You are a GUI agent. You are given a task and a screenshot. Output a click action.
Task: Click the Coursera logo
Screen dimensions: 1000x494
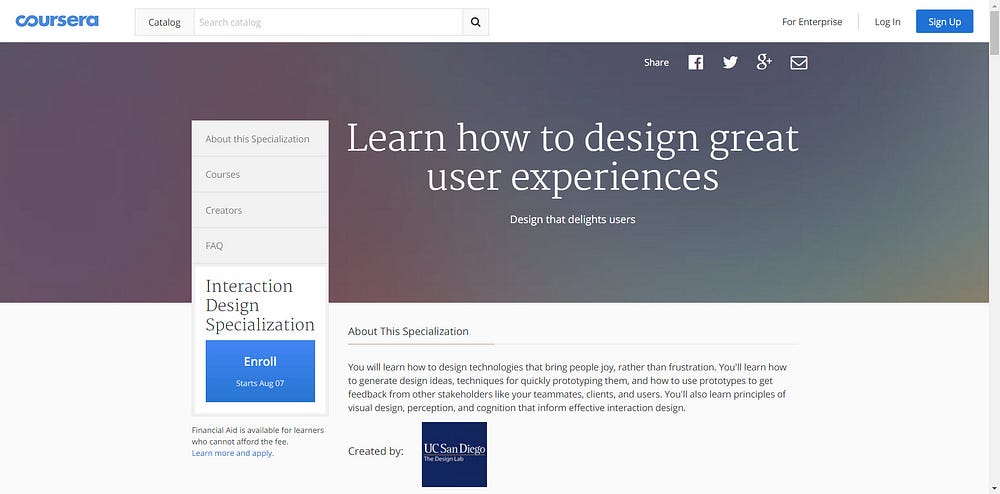(57, 21)
